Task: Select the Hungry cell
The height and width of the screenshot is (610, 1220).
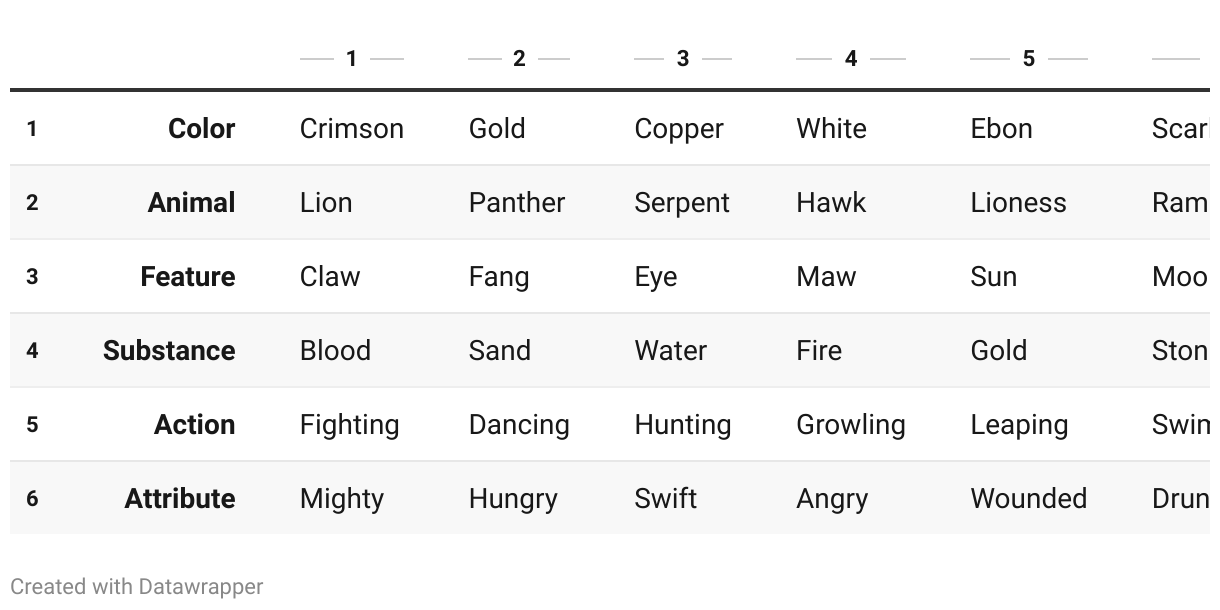Action: (x=513, y=498)
